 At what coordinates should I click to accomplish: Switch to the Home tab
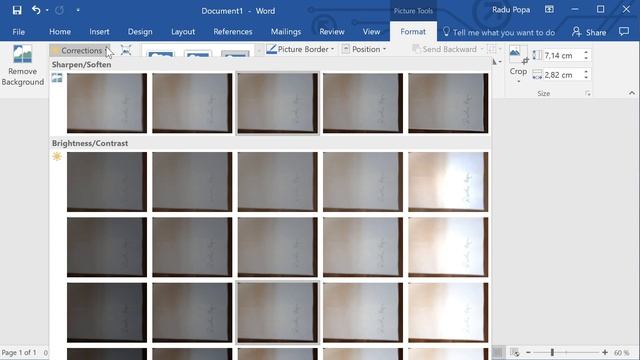[60, 32]
